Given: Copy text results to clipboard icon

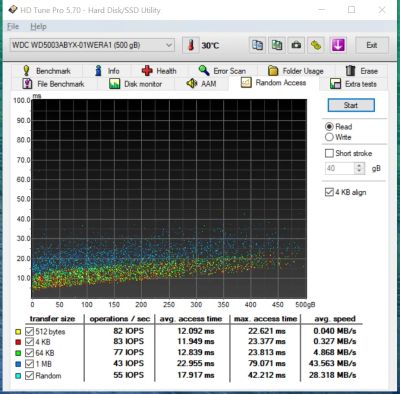Looking at the screenshot, I should pos(257,45).
